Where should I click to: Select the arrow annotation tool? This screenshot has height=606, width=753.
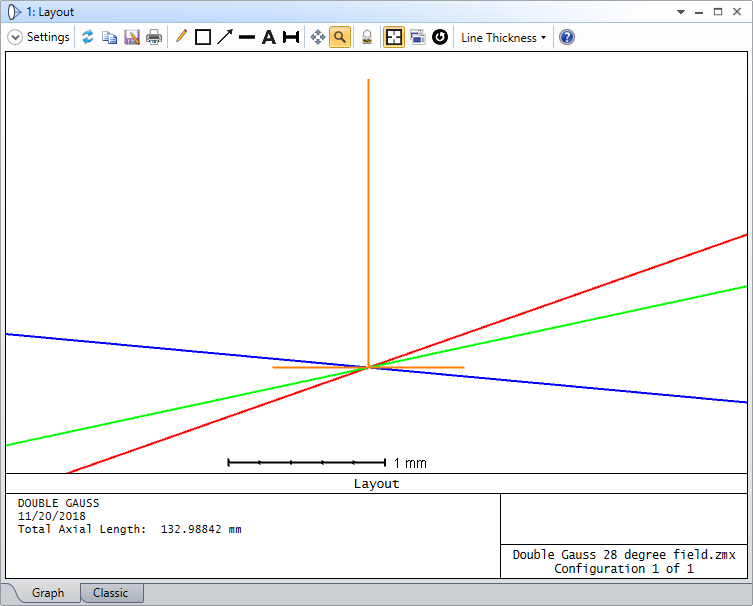click(225, 37)
